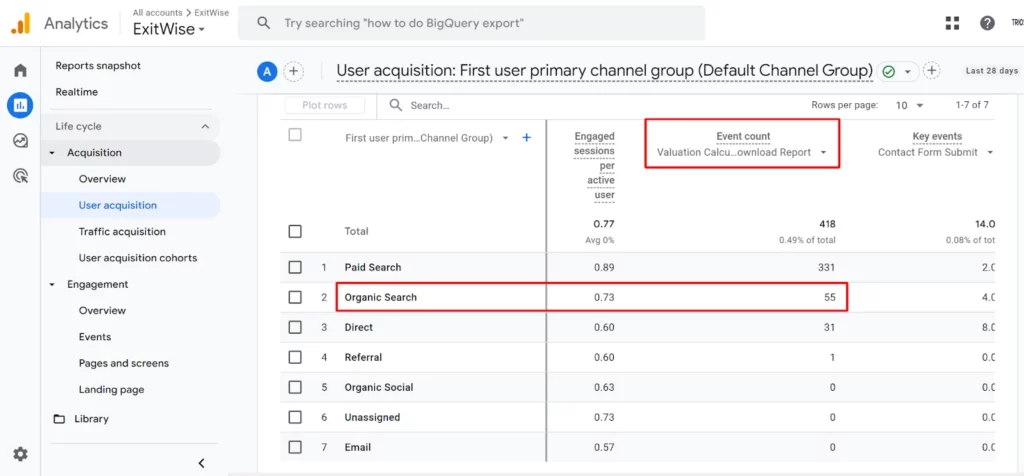Open the Google apps grid icon
The height and width of the screenshot is (476, 1024).
pyautogui.click(x=953, y=24)
